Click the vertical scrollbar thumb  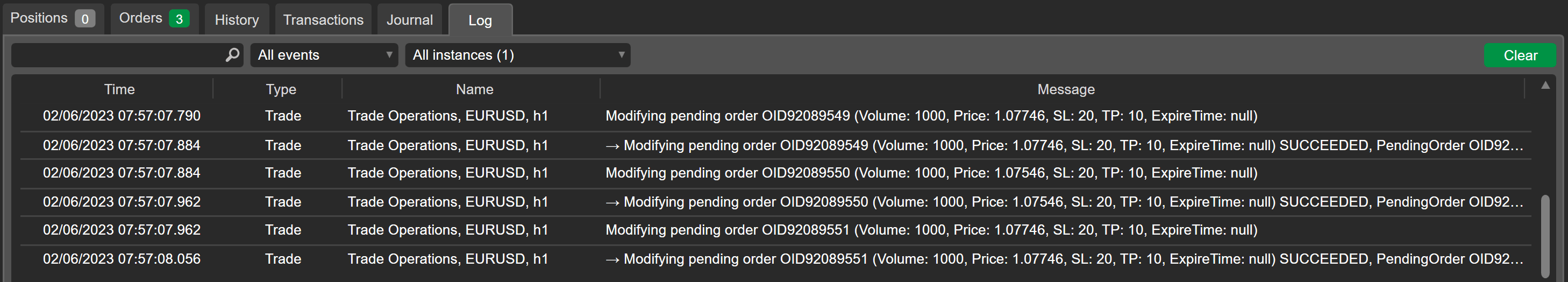(1545, 236)
